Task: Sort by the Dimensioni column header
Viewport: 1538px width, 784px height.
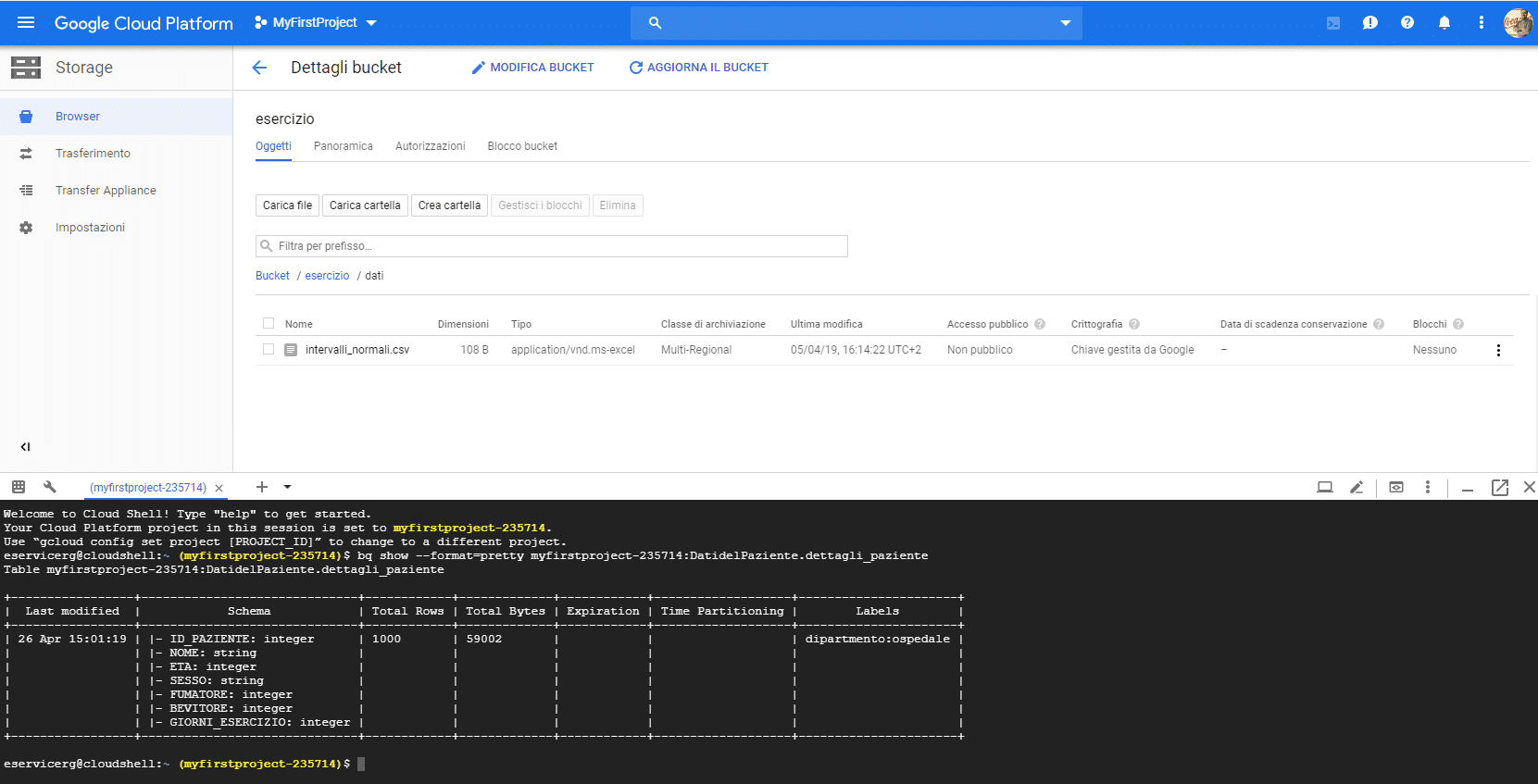Action: (463, 324)
